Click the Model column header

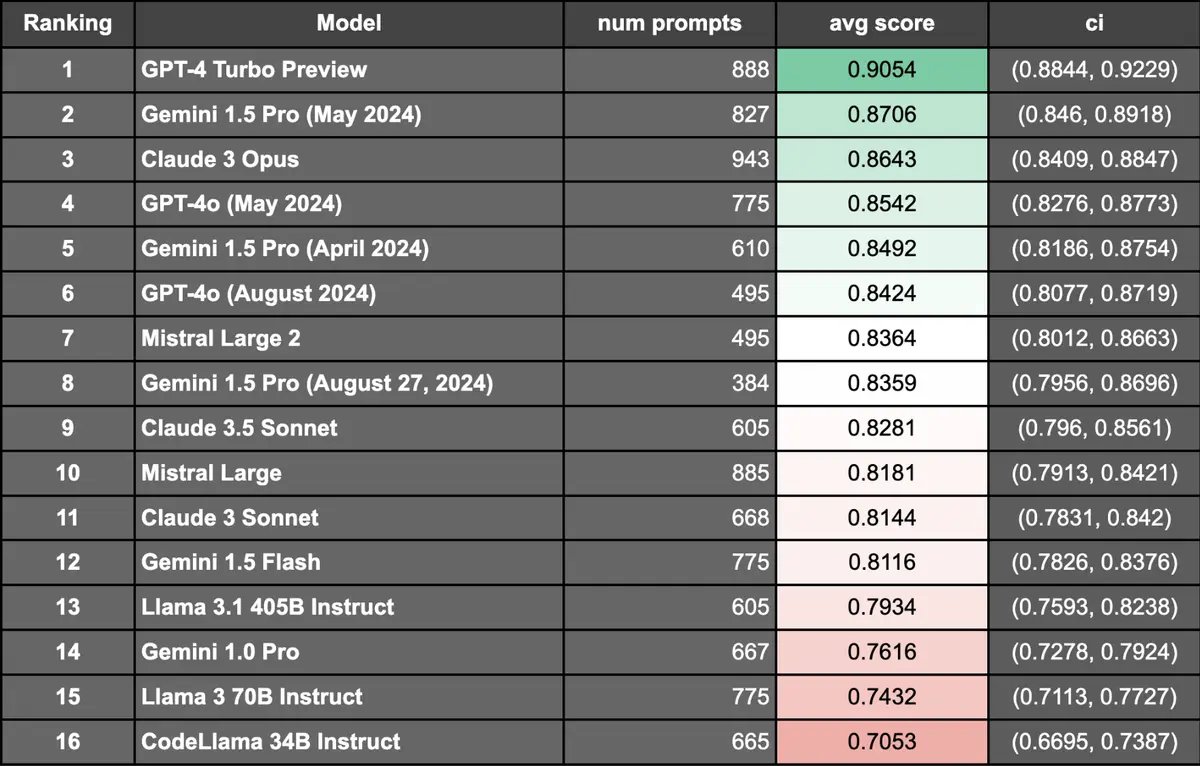[x=349, y=24]
